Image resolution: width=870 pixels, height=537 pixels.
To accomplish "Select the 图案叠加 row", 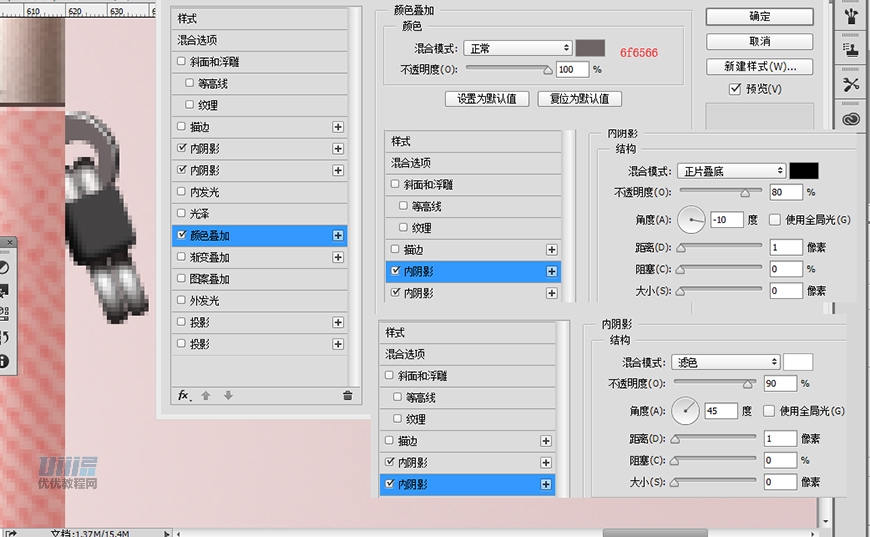I will coord(259,279).
